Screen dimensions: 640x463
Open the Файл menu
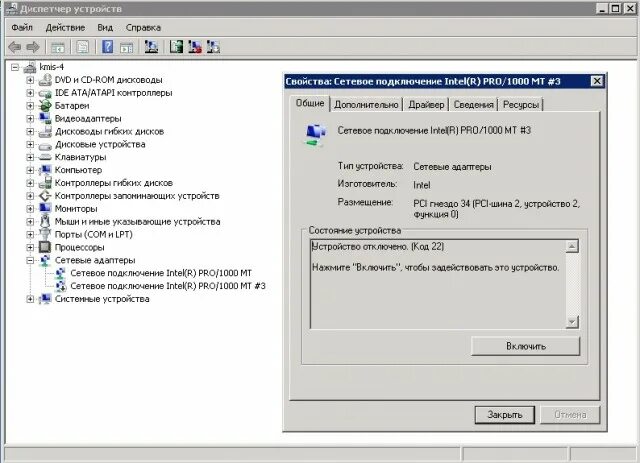[x=22, y=27]
